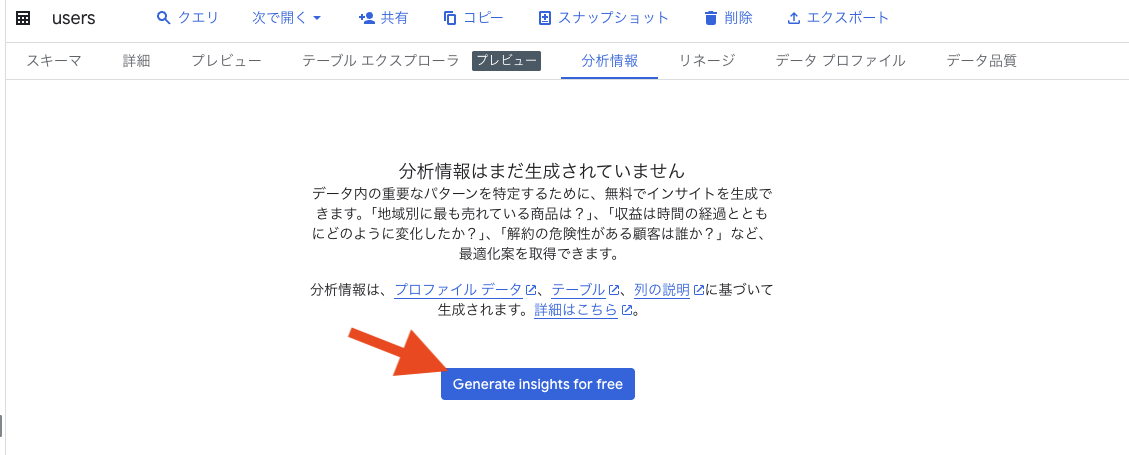Go to the リネージ tab
The width and height of the screenshot is (1129, 455).
point(706,60)
